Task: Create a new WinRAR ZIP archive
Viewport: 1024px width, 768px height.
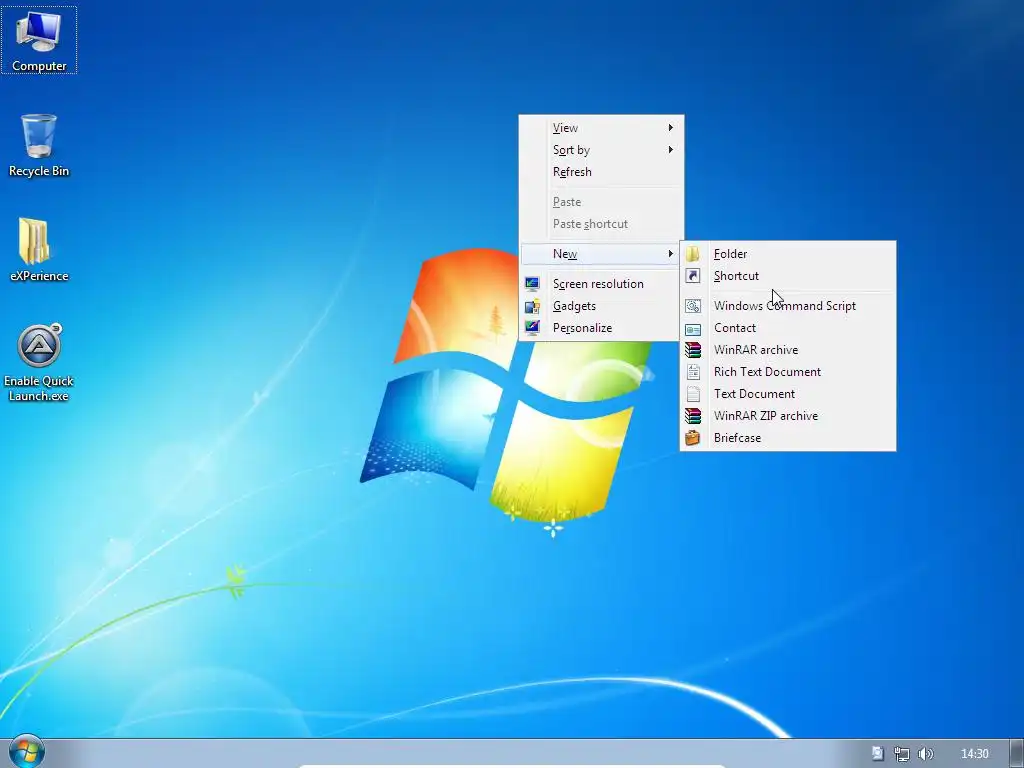Action: click(788, 416)
